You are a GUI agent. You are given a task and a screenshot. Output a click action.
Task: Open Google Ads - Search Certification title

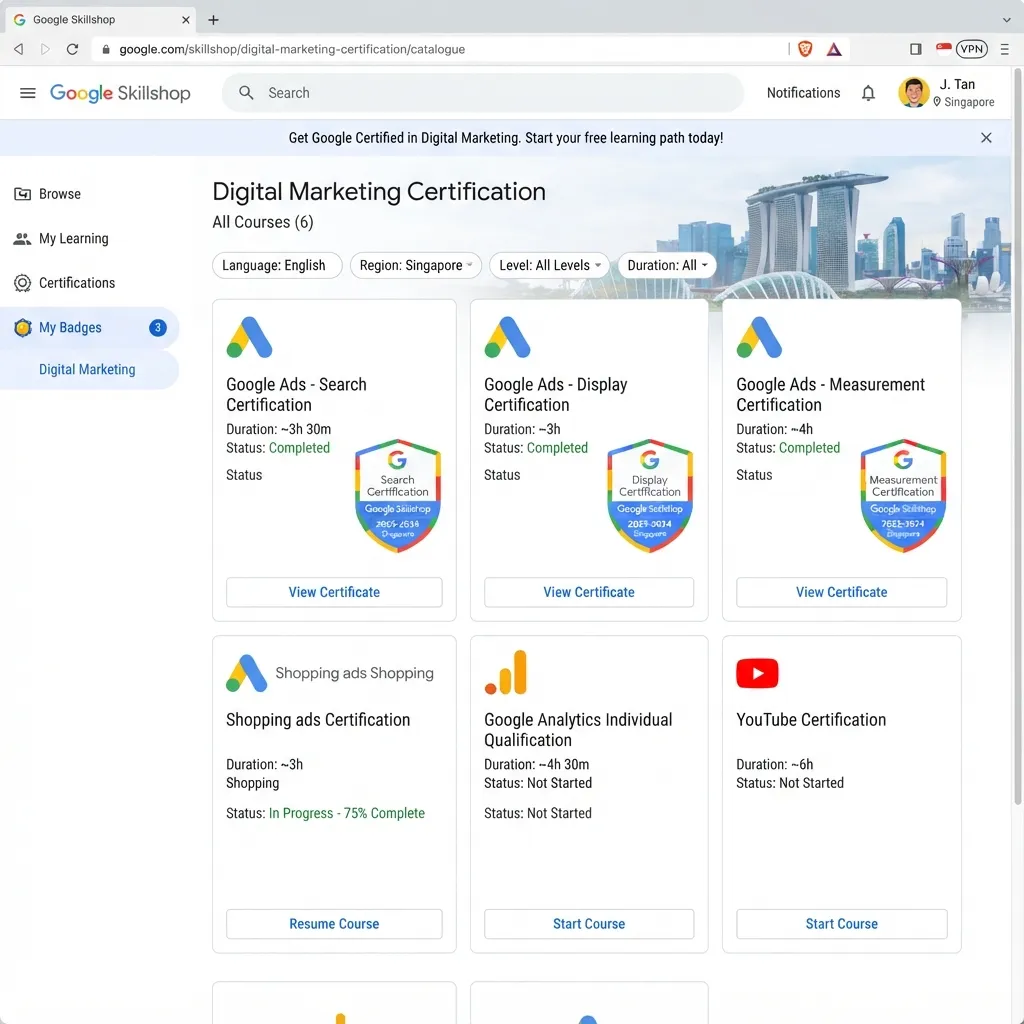tap(296, 394)
